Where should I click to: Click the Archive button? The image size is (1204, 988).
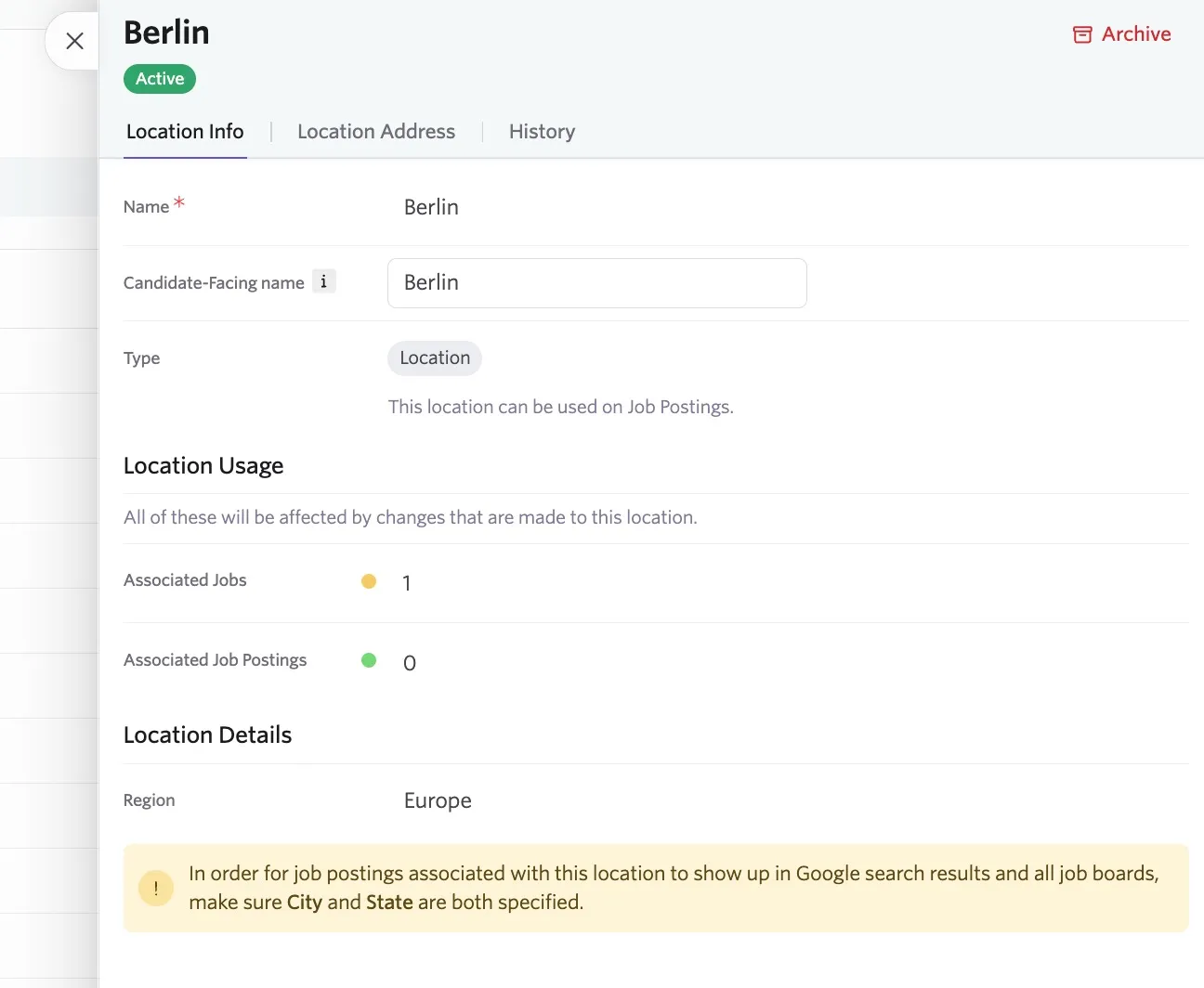click(1121, 34)
